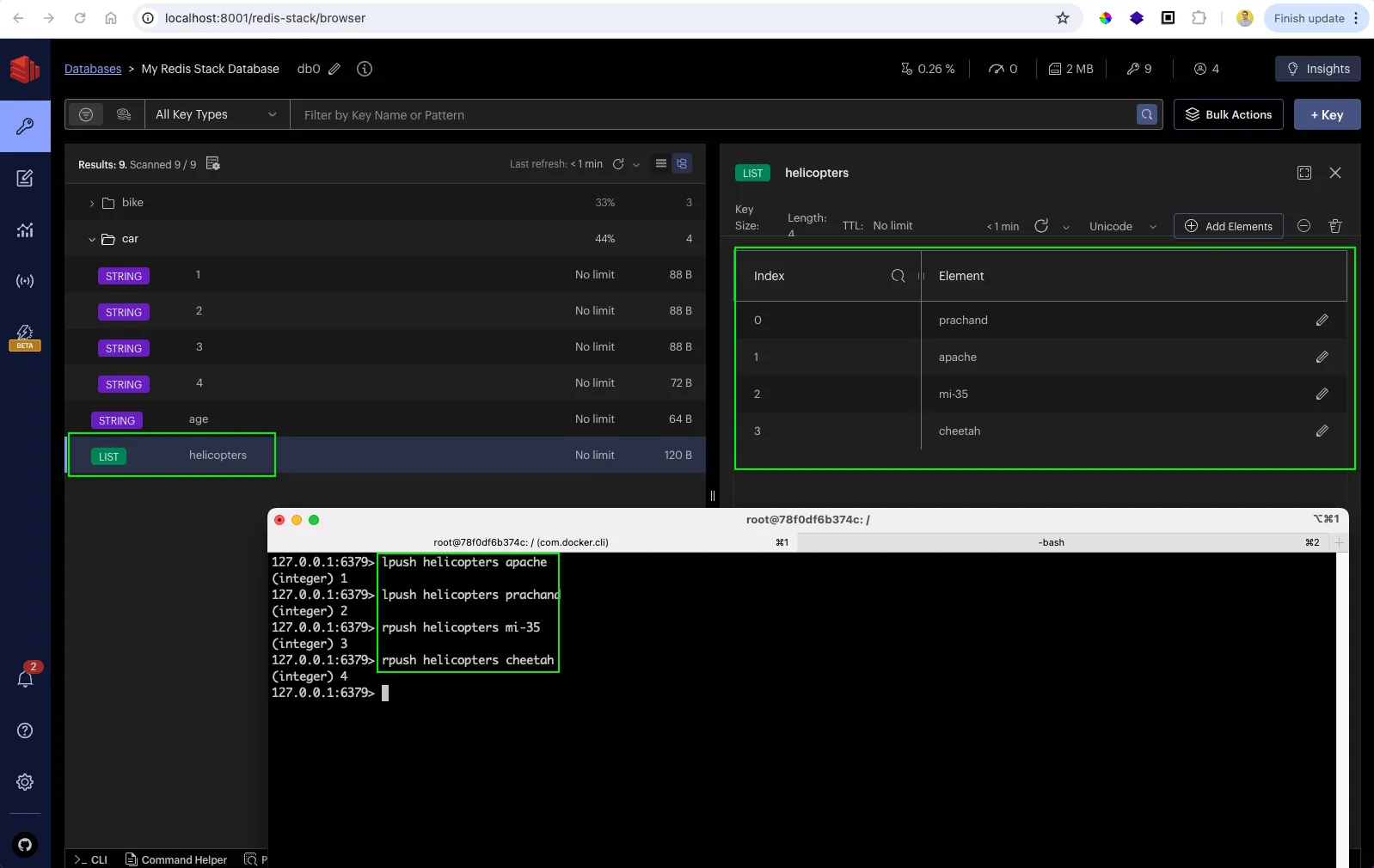1374x868 pixels.
Task: Toggle full screen on the key details panel
Action: [x=1304, y=173]
